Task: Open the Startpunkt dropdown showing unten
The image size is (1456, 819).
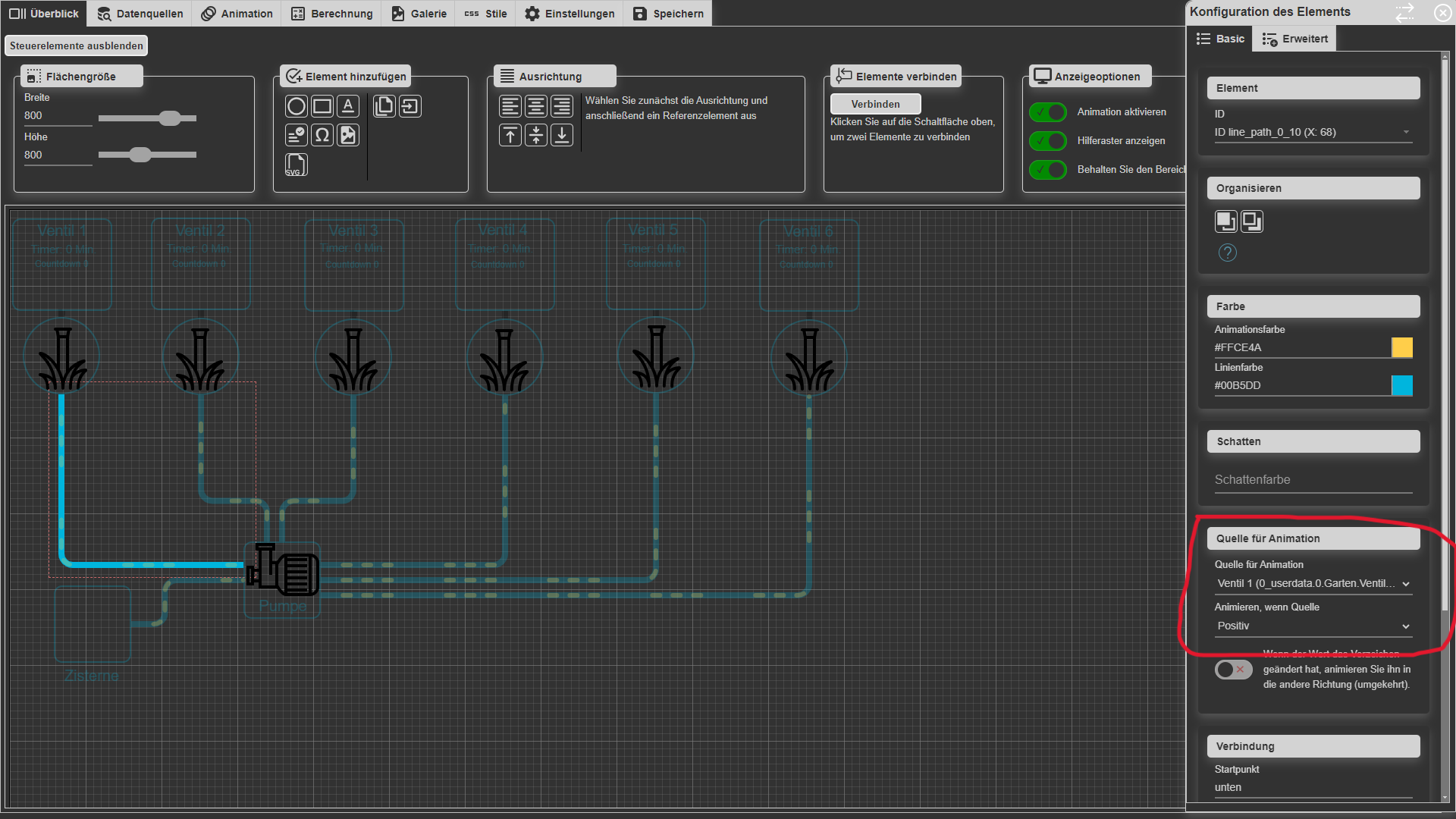Action: [x=1313, y=788]
